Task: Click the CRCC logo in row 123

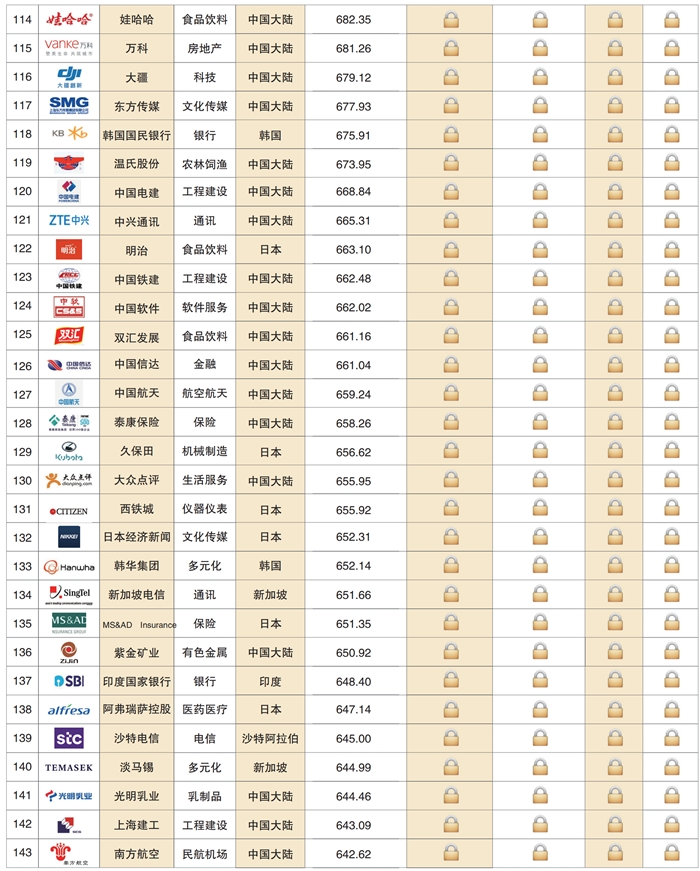Action: coord(69,278)
